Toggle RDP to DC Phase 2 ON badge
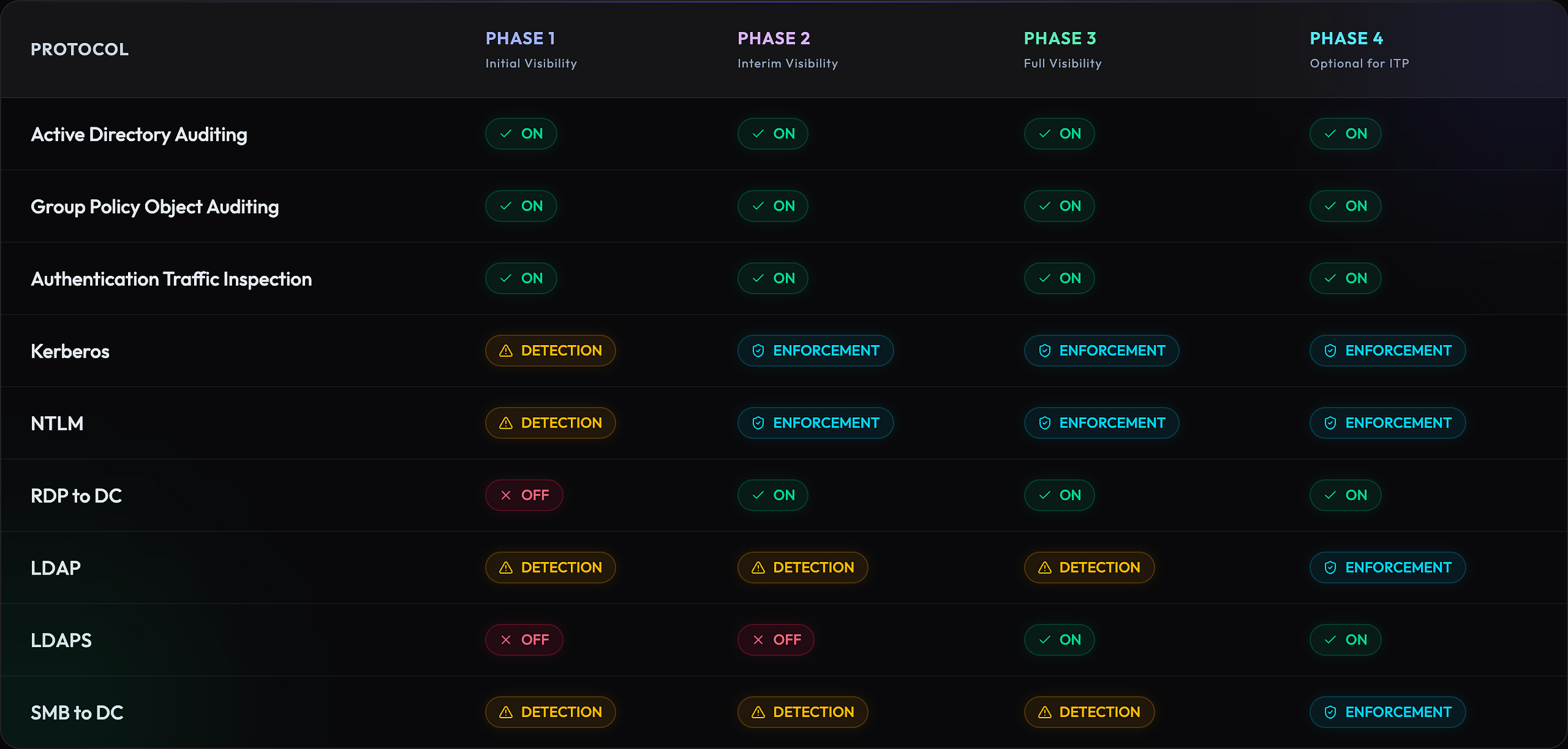 click(773, 495)
